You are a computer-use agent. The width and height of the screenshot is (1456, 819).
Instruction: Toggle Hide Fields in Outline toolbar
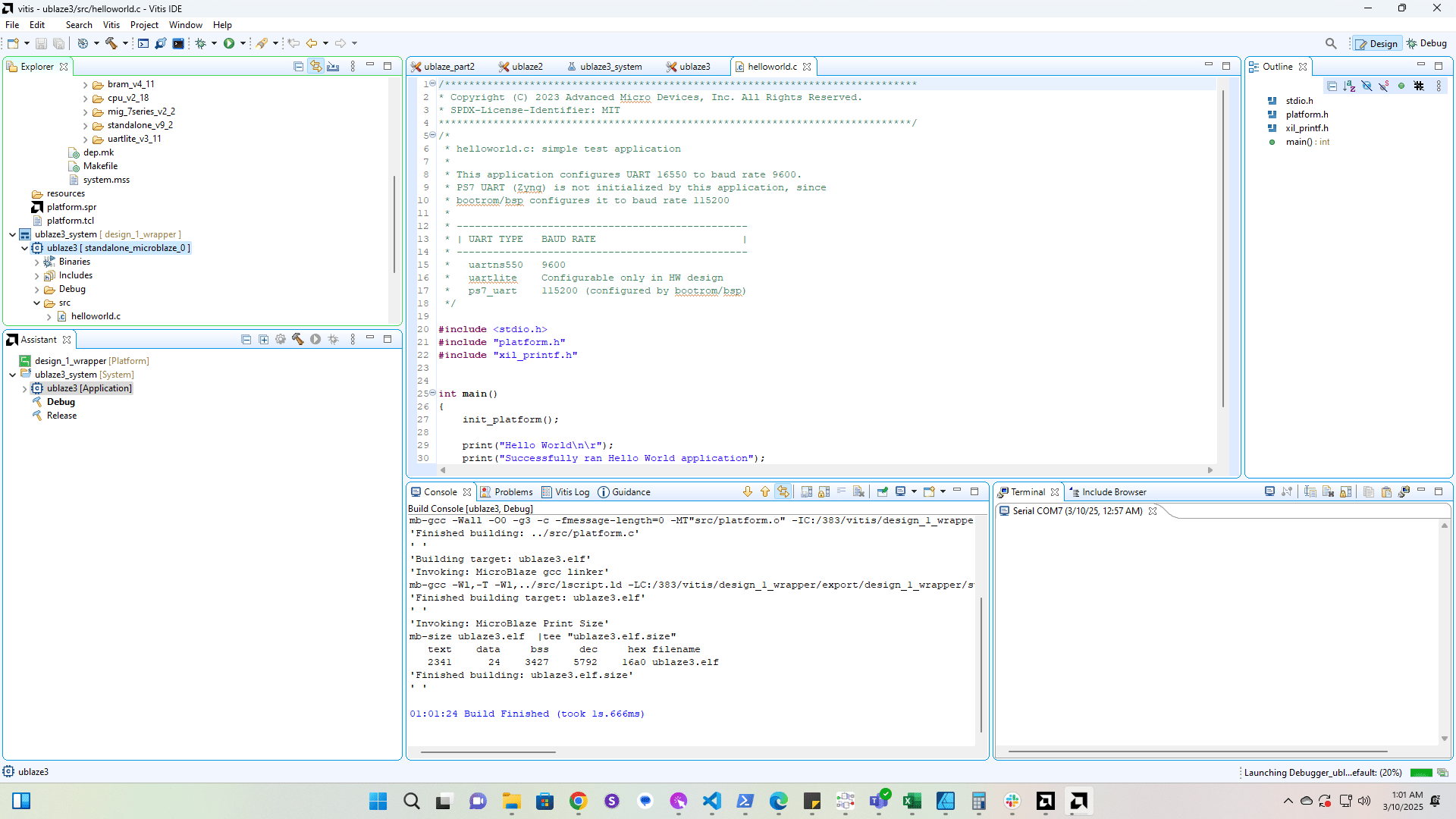pos(1367,86)
